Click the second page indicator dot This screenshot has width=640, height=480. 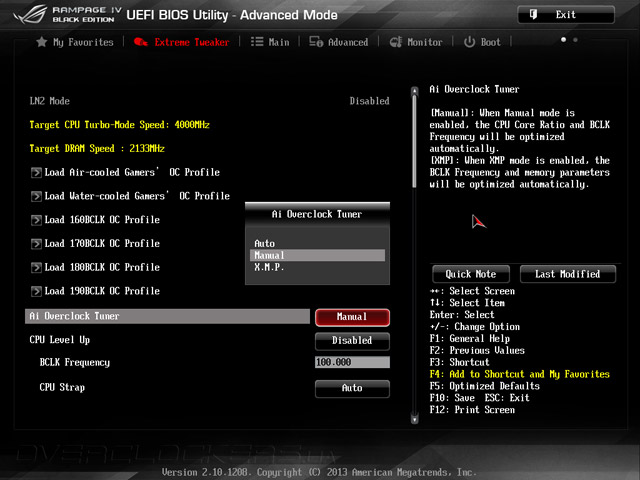pos(576,40)
